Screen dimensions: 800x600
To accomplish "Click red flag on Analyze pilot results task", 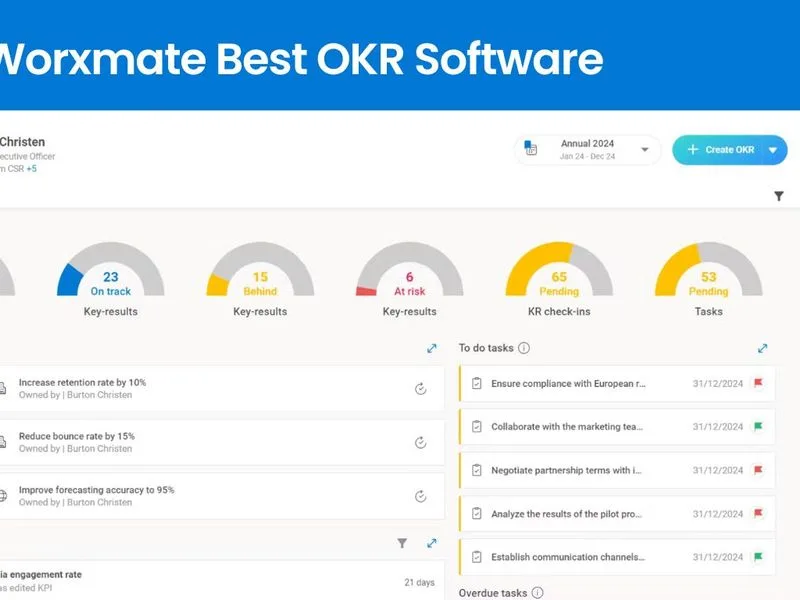I will pos(758,513).
